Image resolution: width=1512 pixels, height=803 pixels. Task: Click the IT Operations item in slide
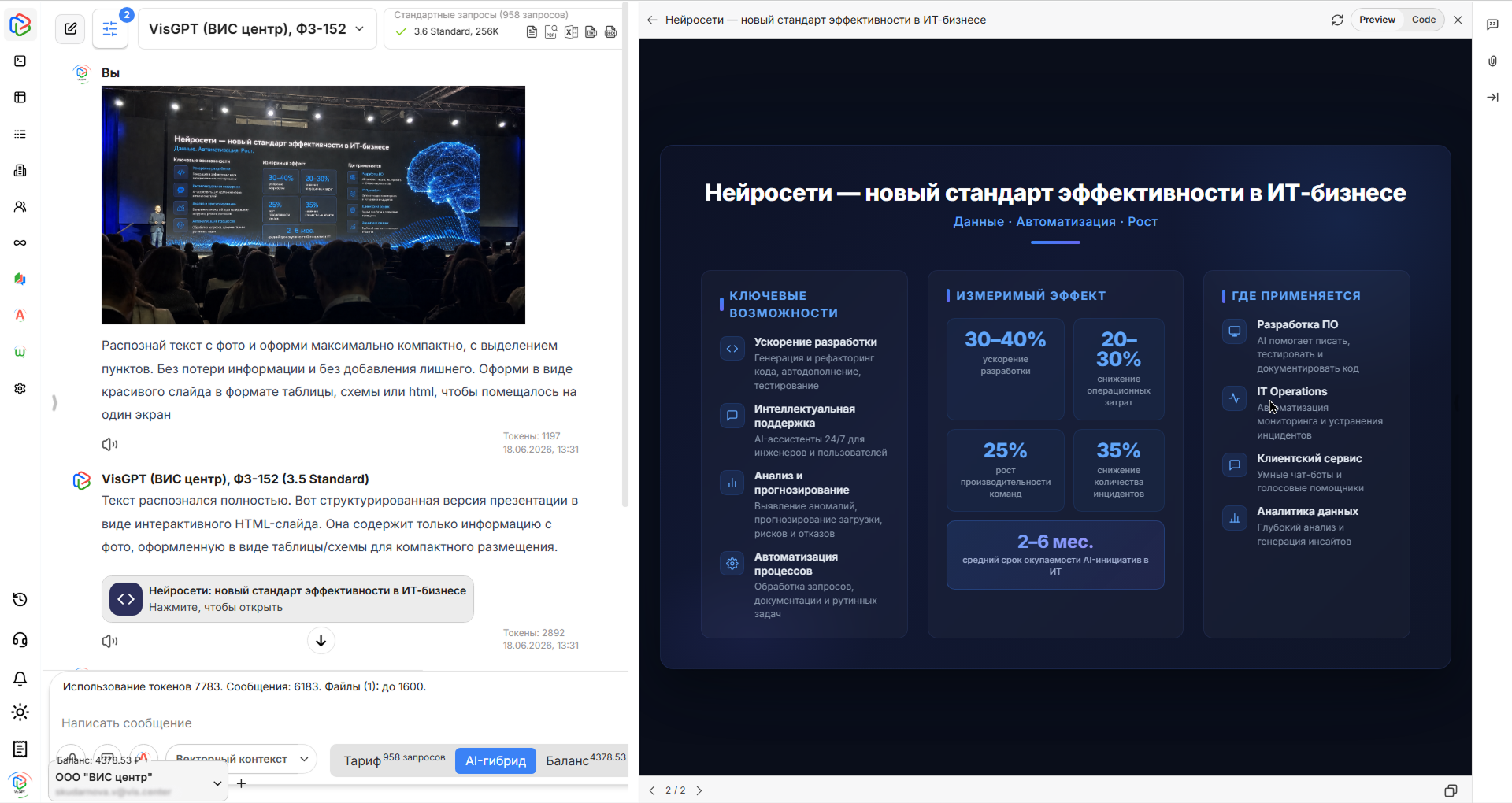click(x=1307, y=413)
